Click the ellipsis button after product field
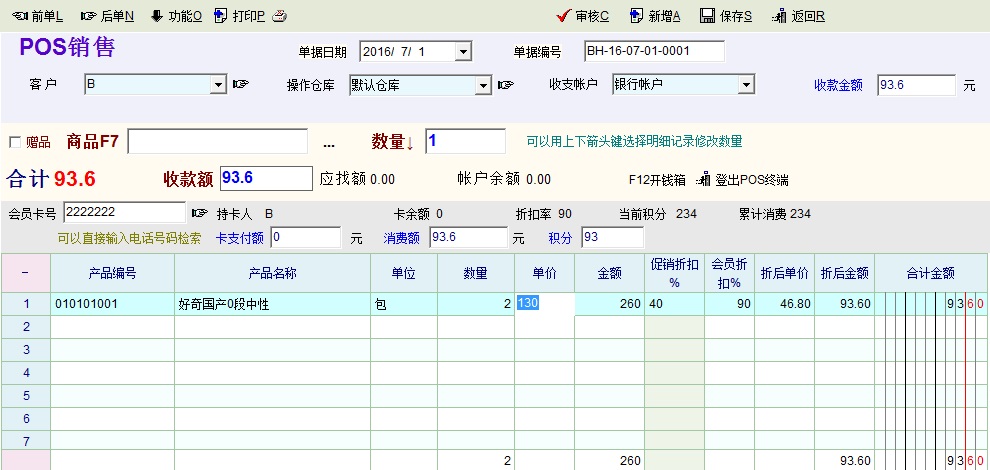 329,143
